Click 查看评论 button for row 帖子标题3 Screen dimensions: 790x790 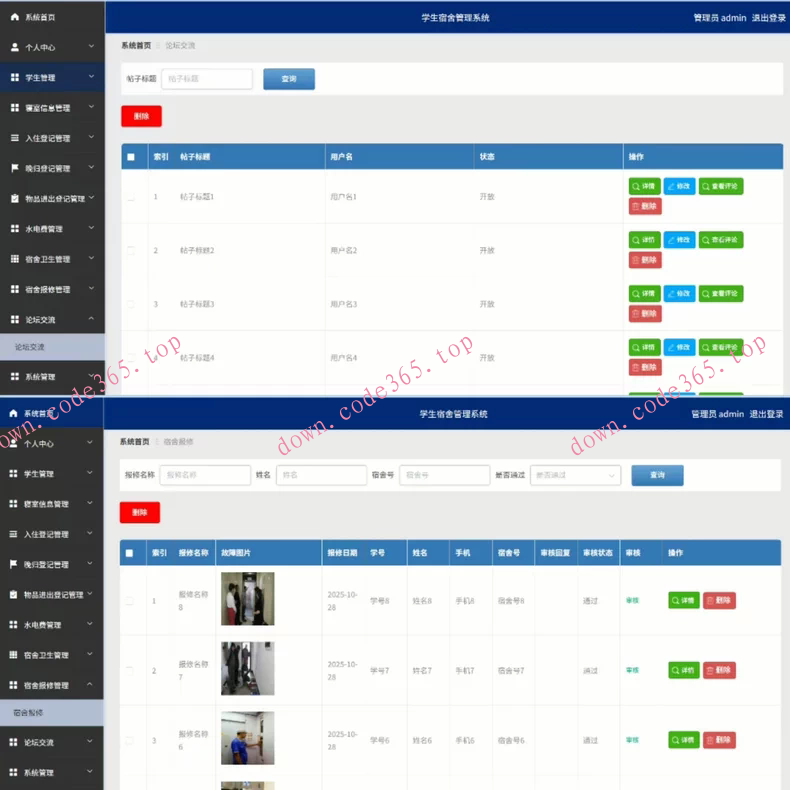721,294
